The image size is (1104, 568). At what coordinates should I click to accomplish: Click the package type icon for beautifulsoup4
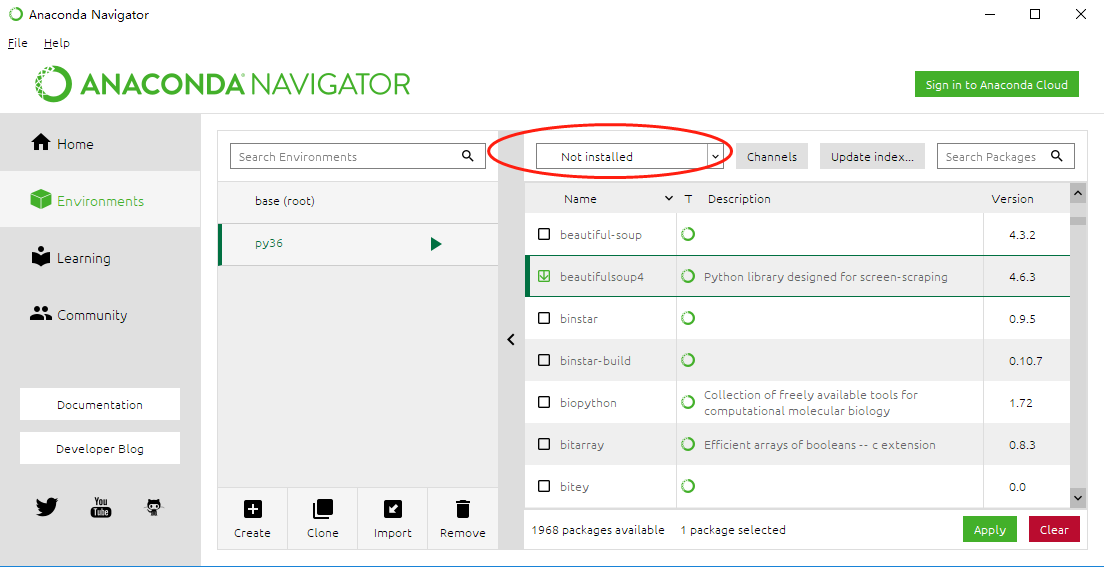(689, 277)
